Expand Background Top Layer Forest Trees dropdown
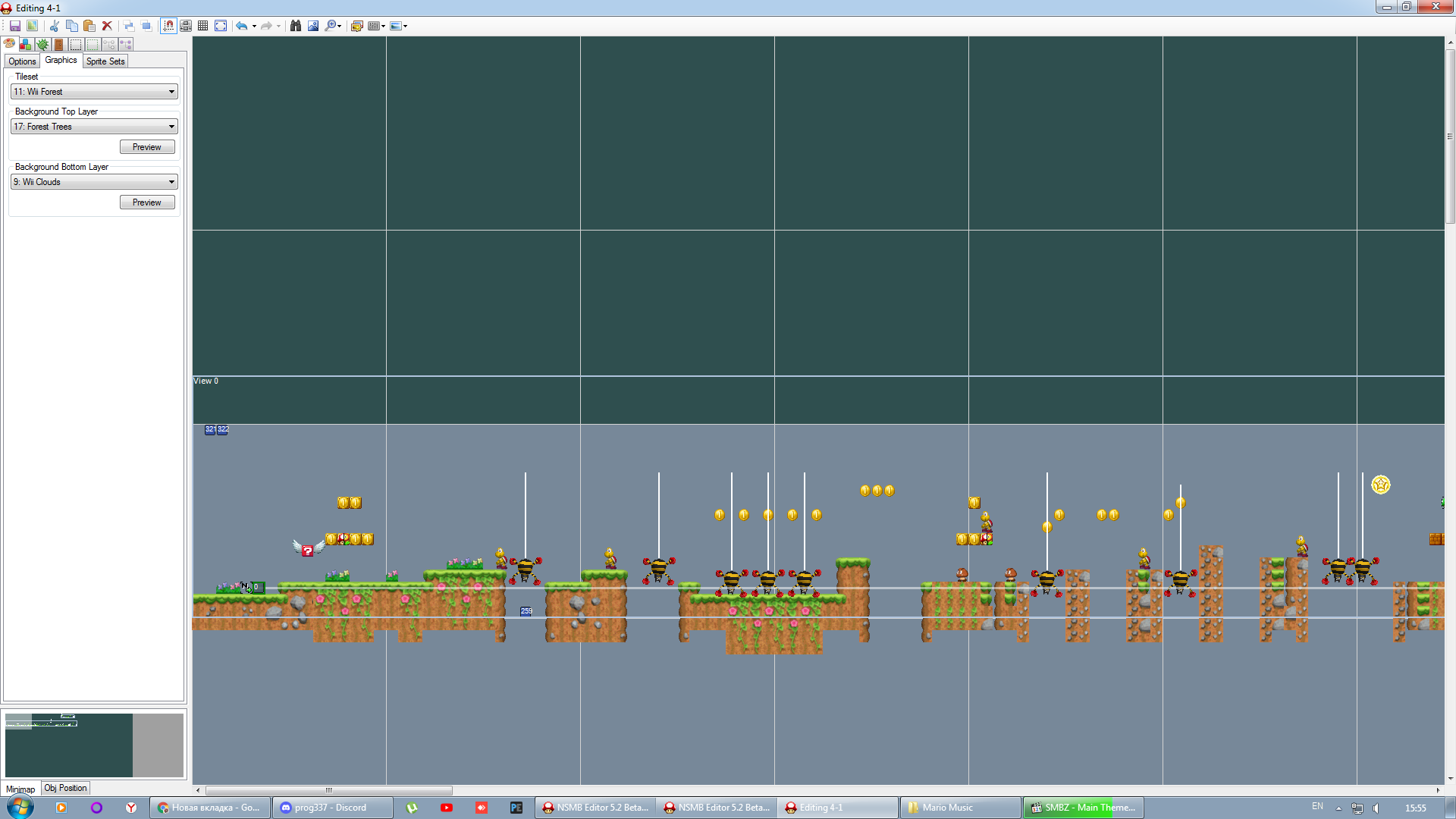 [94, 127]
